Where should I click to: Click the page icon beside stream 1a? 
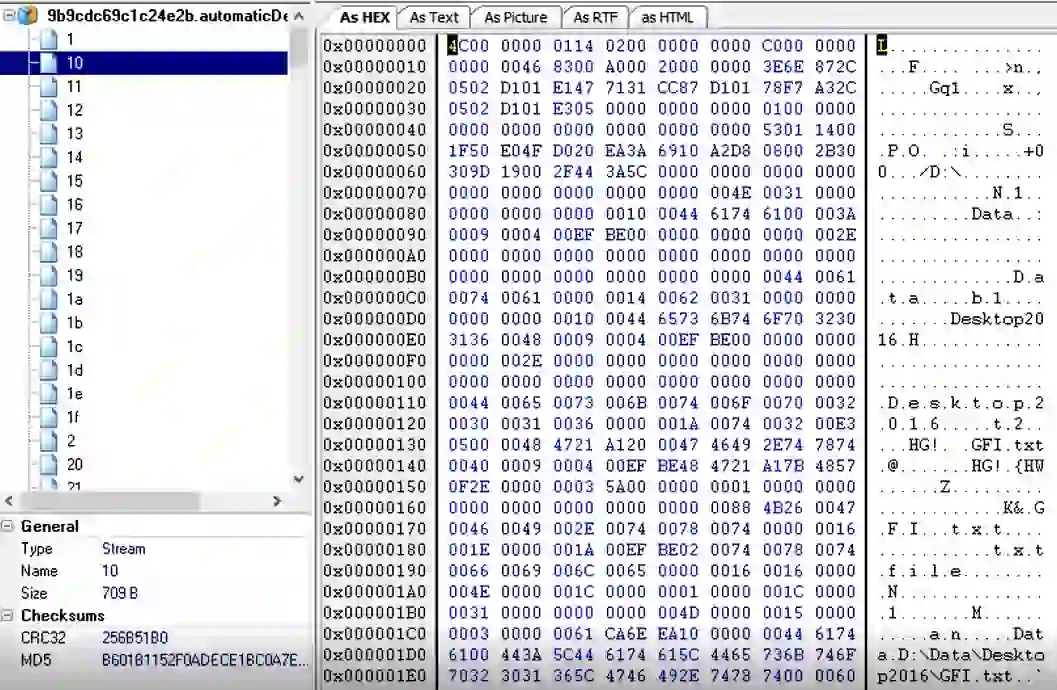(49, 299)
